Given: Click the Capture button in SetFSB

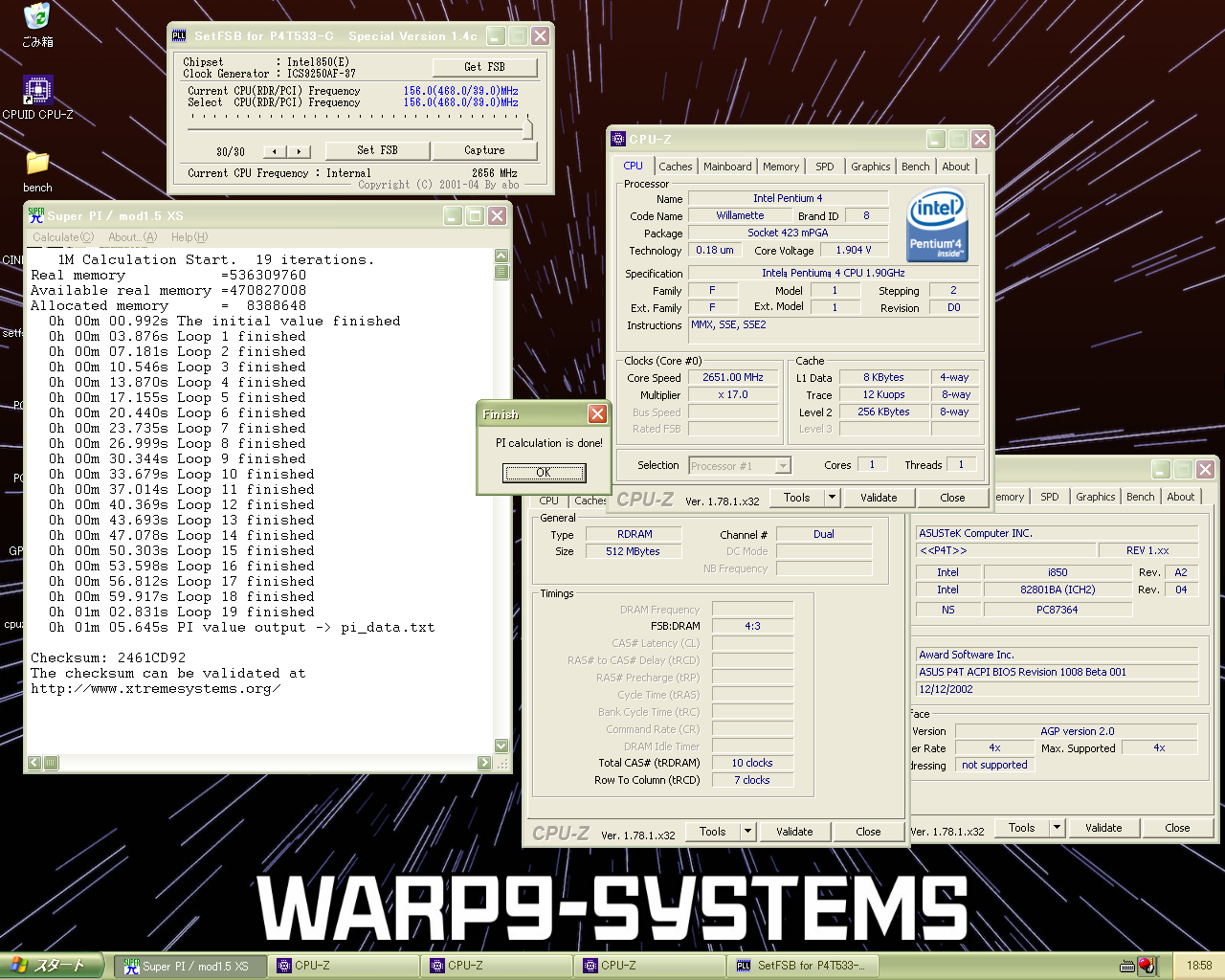Looking at the screenshot, I should pos(484,150).
